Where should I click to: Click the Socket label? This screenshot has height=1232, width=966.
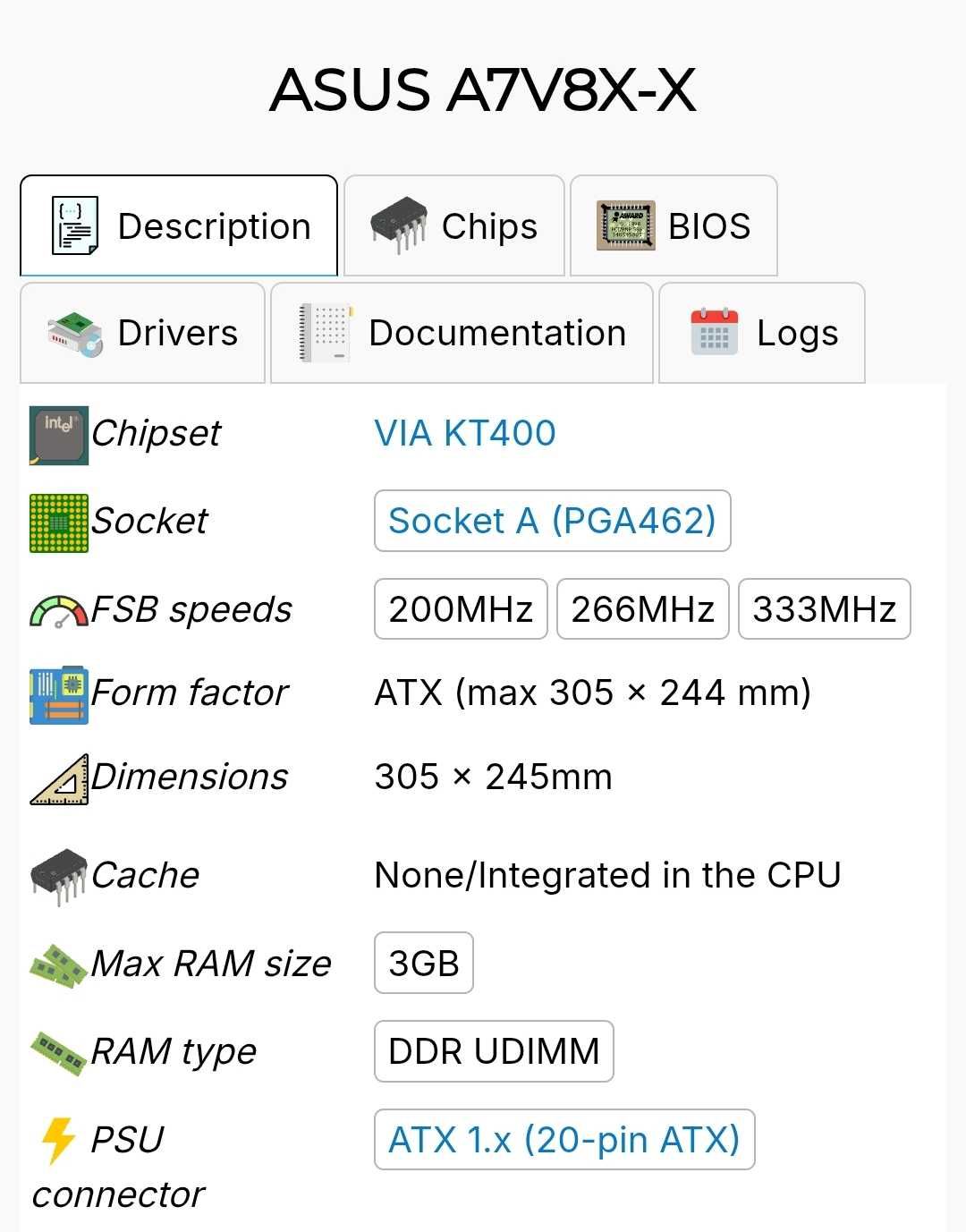tap(149, 521)
